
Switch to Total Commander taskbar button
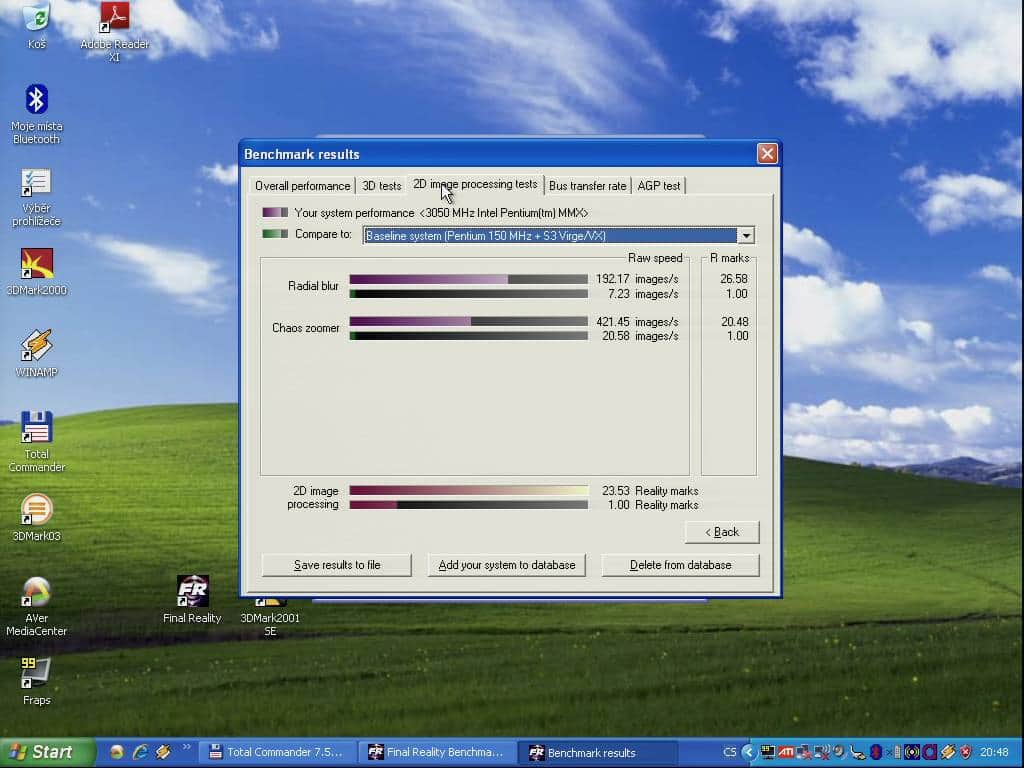[278, 752]
